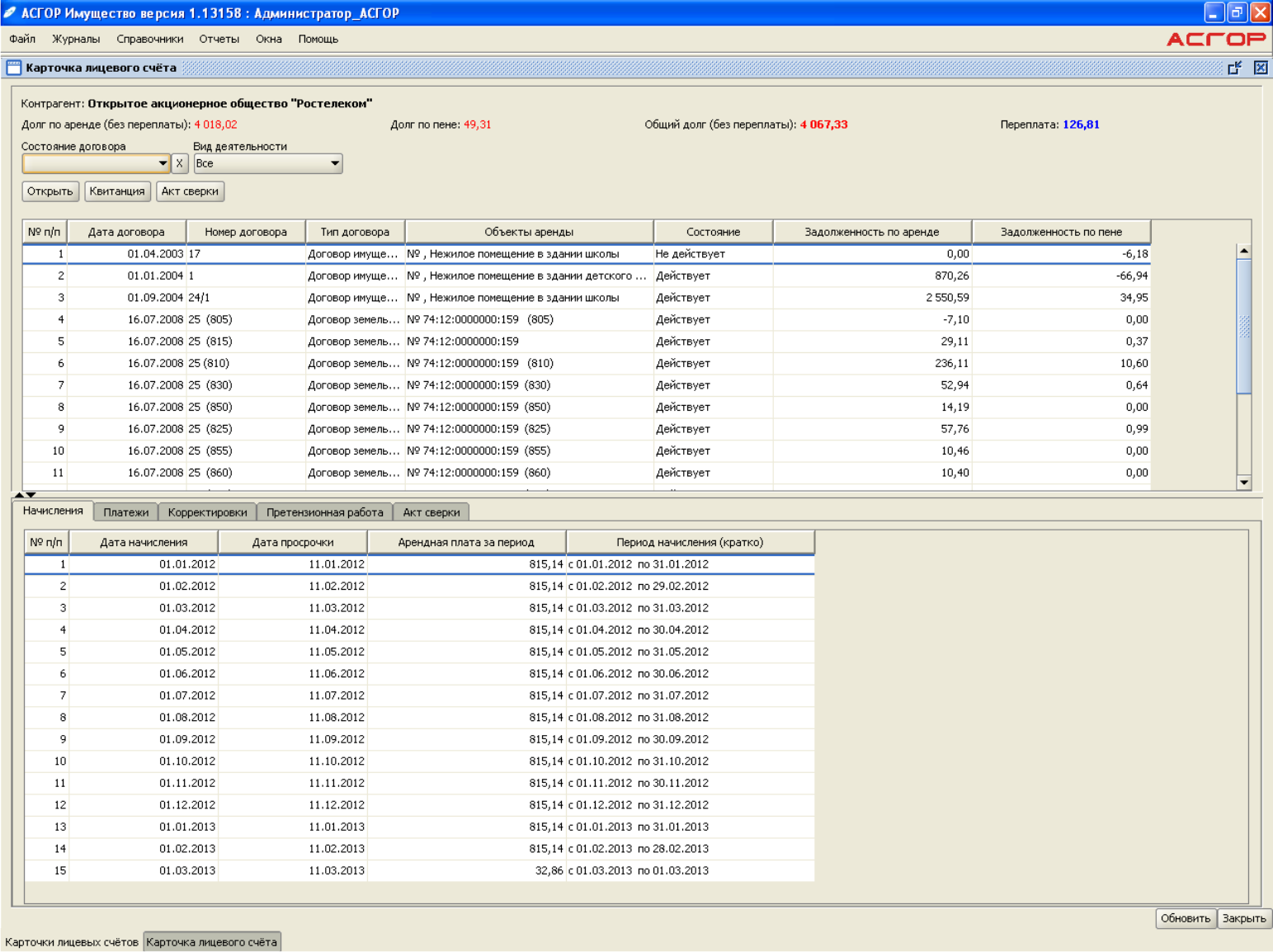Close the 'Карточка лицевого счёта' panel using the X icon
This screenshot has height=952, width=1273.
pos(1261,68)
